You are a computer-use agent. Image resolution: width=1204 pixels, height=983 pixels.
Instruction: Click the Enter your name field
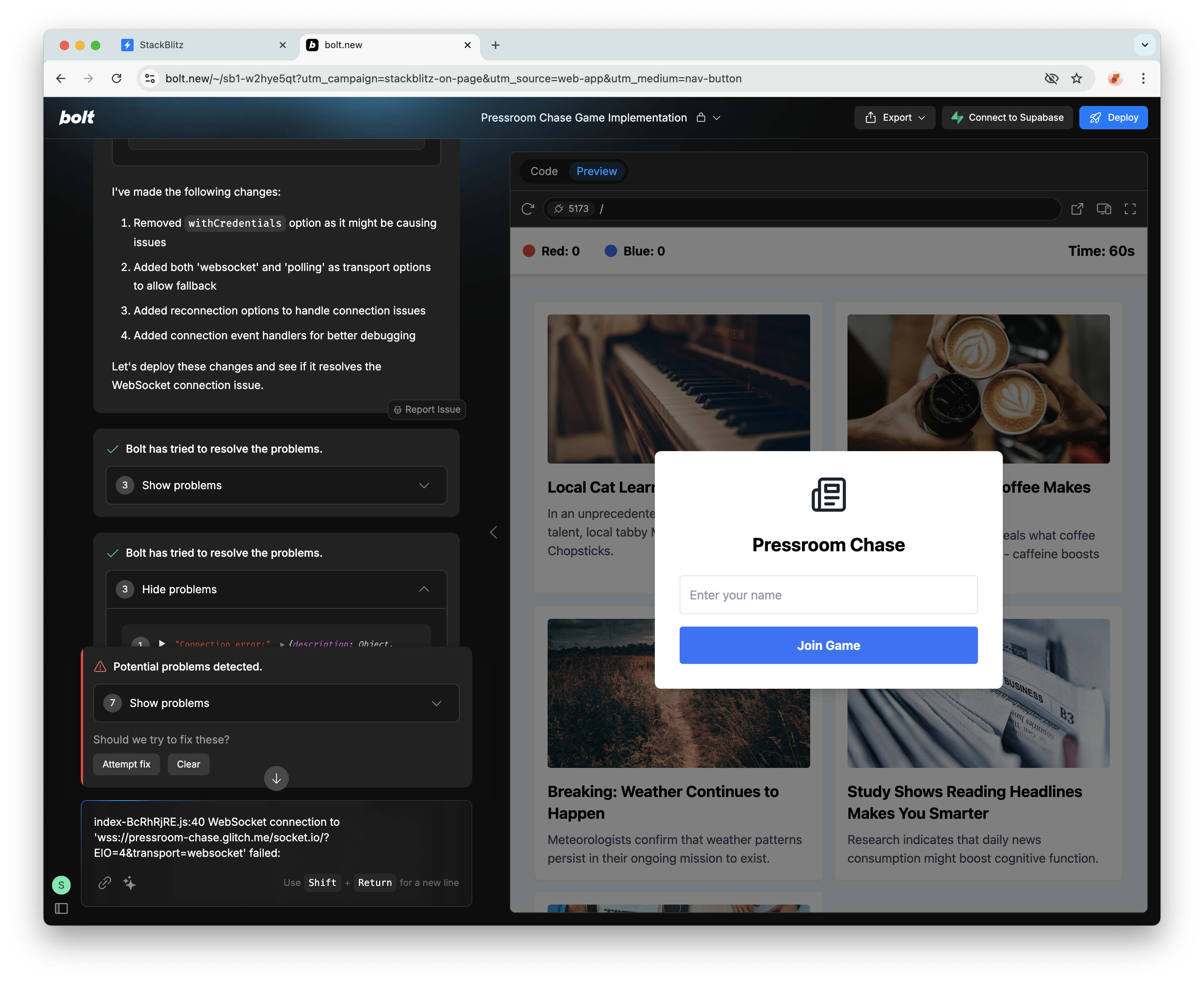click(828, 594)
